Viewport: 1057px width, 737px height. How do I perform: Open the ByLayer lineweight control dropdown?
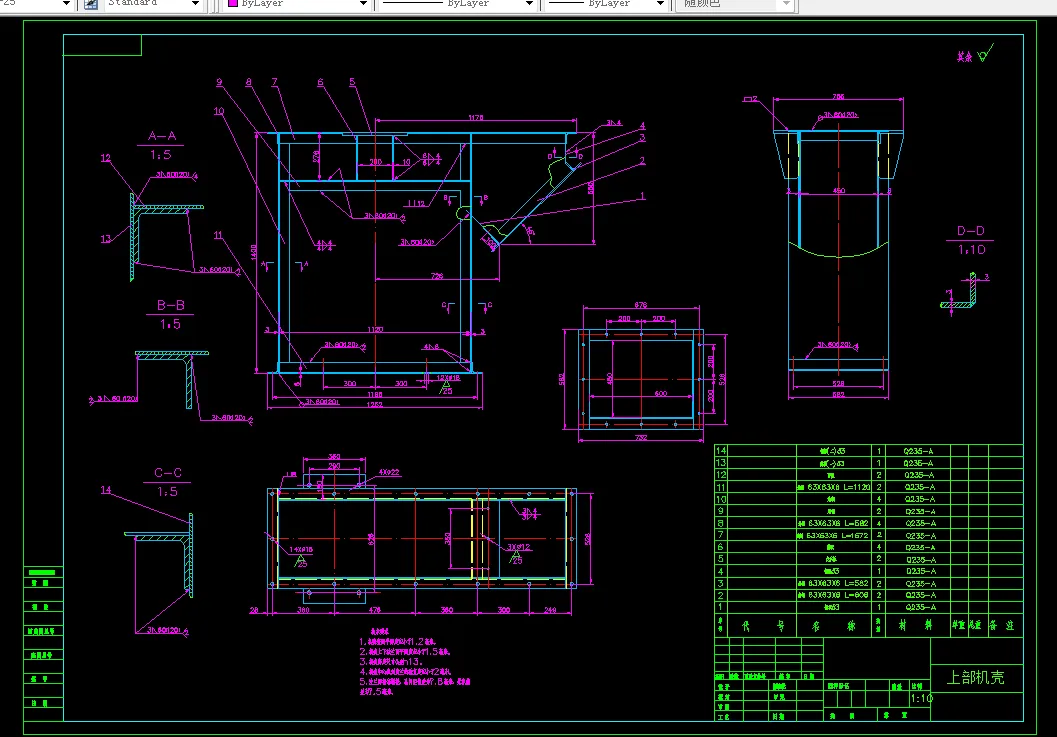660,4
